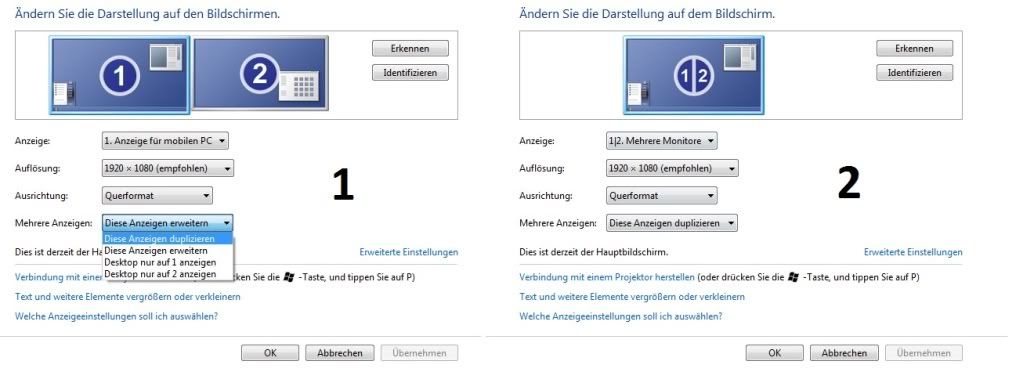Select monitor 1 thumbnail in left dialog
Viewport: 1023px width, 372px height.
coord(119,75)
